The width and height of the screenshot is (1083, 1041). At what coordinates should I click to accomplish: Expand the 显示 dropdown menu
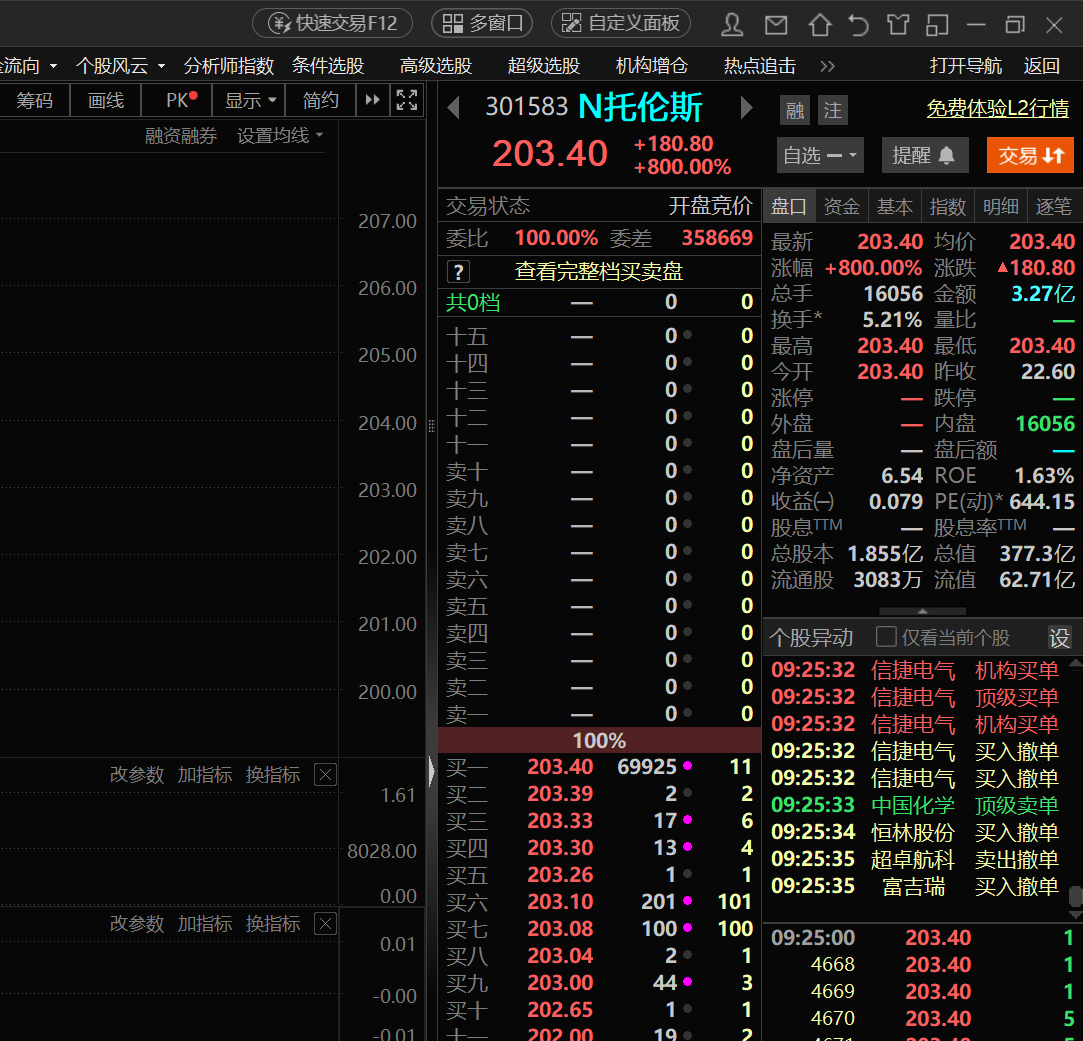point(249,100)
